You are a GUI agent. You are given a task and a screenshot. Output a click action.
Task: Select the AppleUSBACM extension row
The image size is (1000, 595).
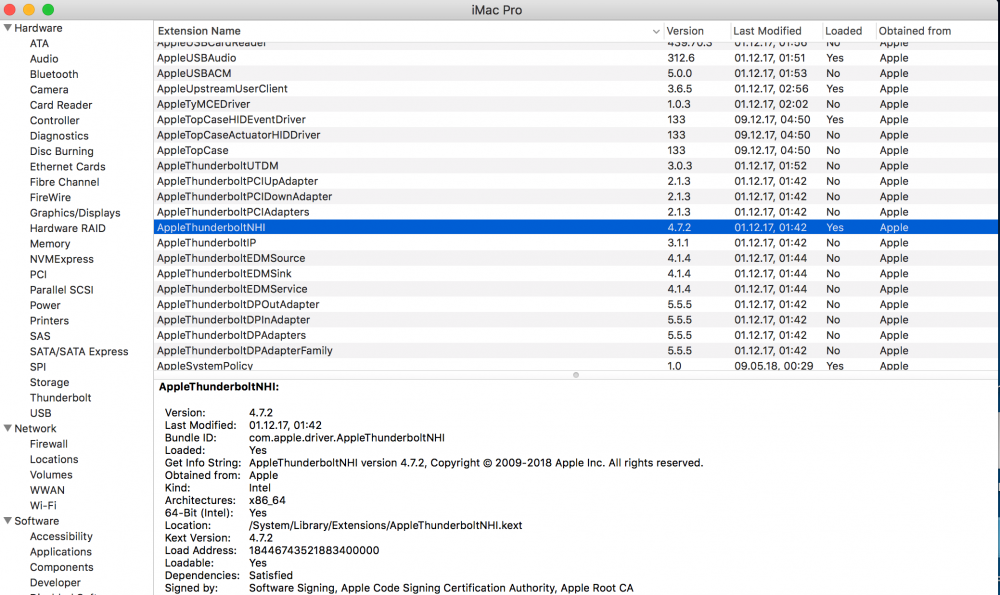pyautogui.click(x=576, y=73)
